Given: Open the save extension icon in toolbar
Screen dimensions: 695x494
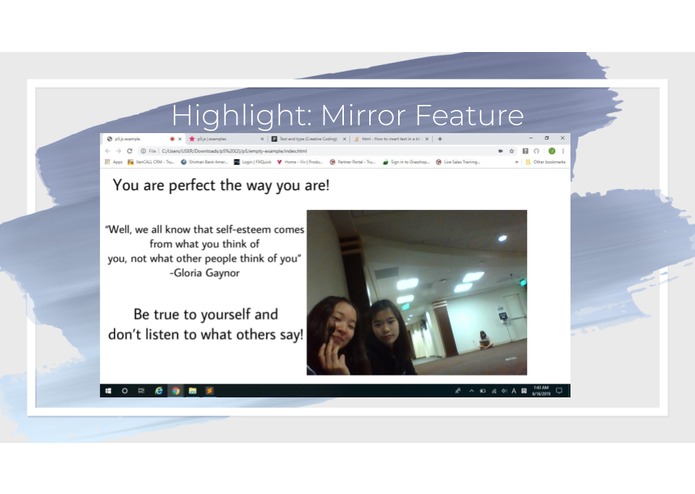Looking at the screenshot, I should tap(525, 151).
